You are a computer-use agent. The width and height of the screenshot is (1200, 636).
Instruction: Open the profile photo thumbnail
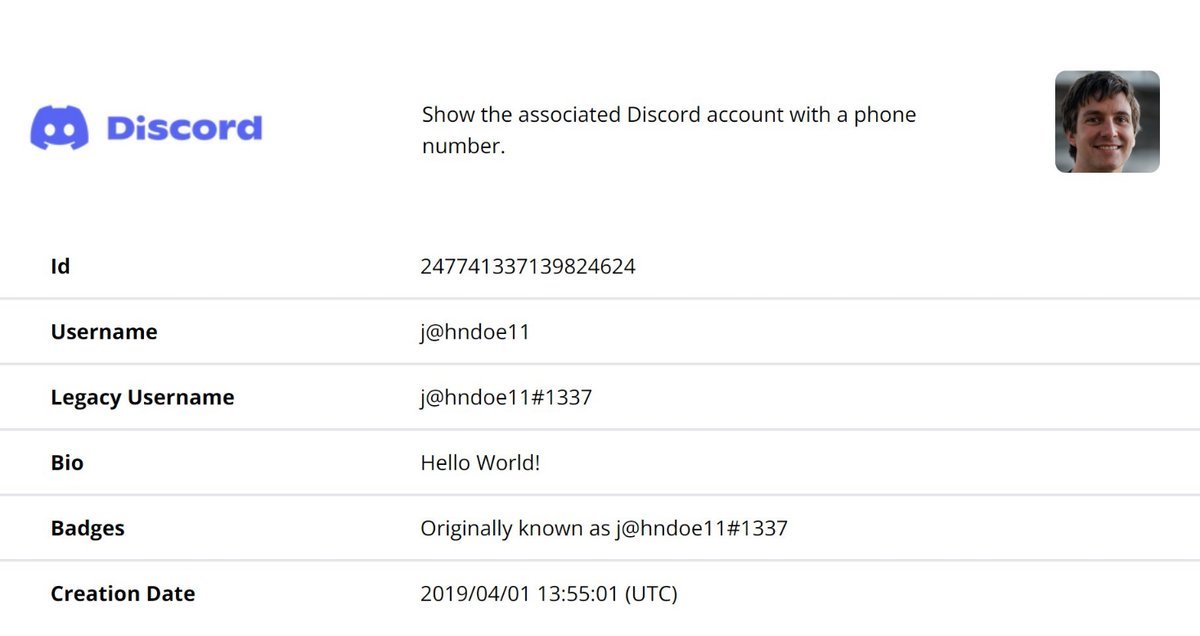pyautogui.click(x=1107, y=122)
